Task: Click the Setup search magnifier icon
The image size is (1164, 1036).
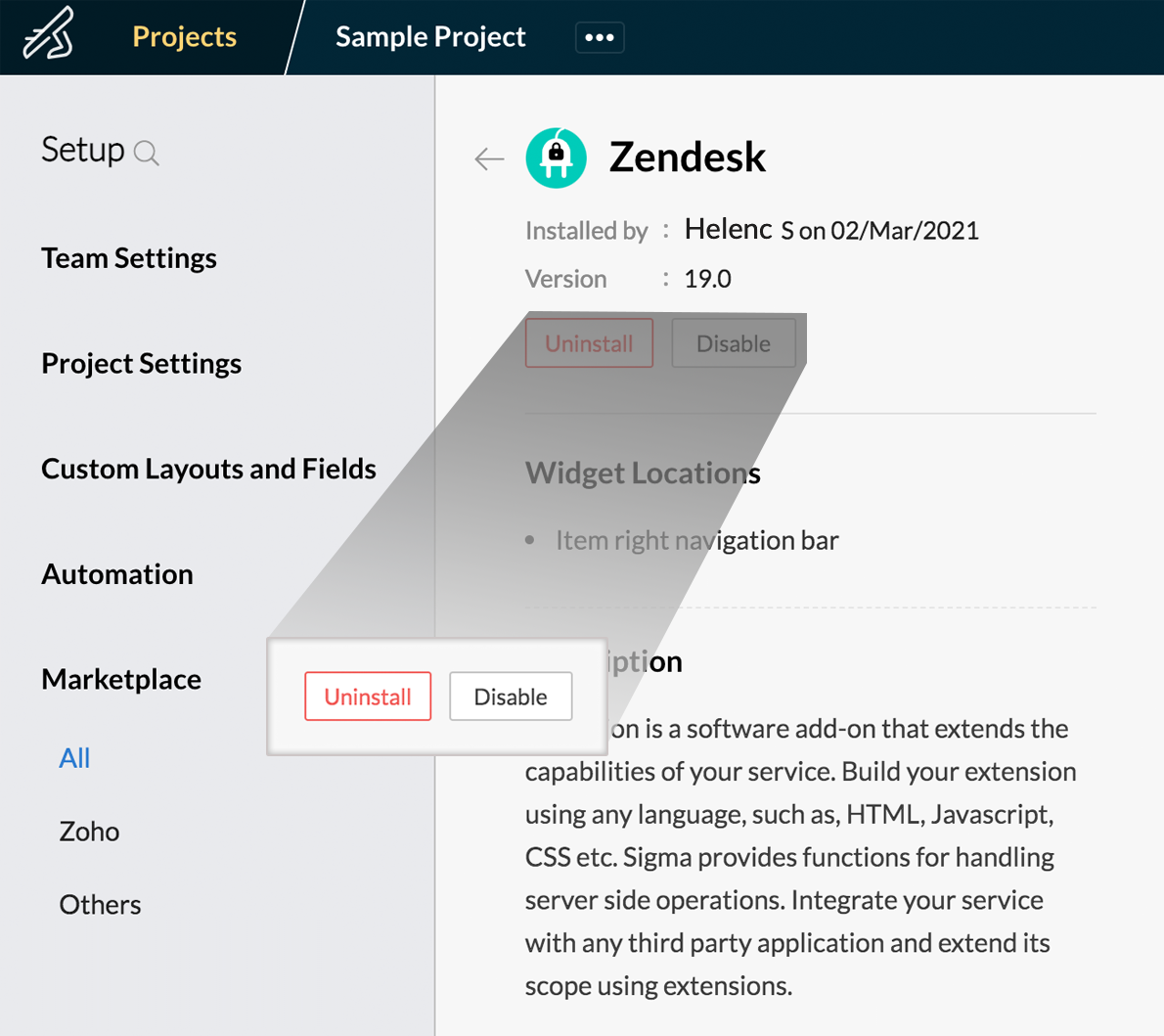Action: (x=147, y=154)
